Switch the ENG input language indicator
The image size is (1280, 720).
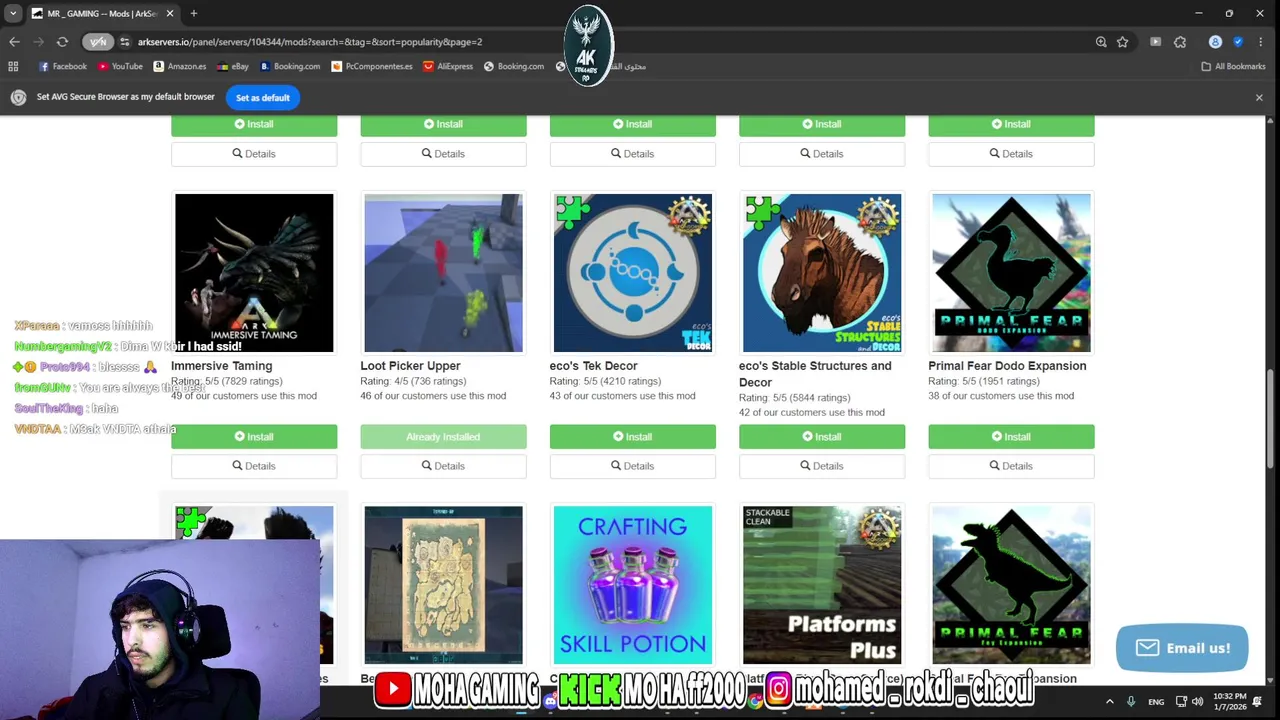(x=1156, y=702)
